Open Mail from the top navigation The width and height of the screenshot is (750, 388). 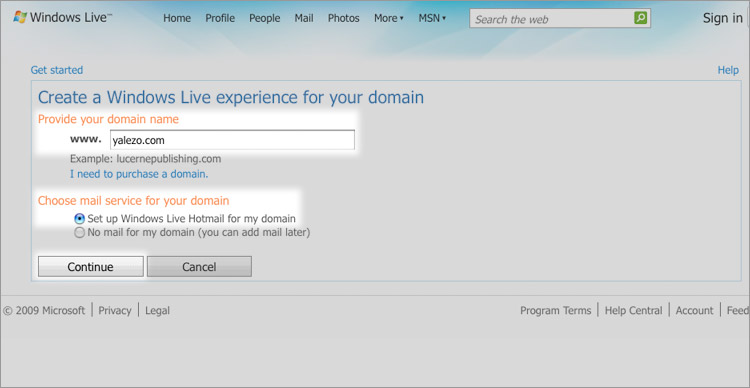(x=304, y=18)
